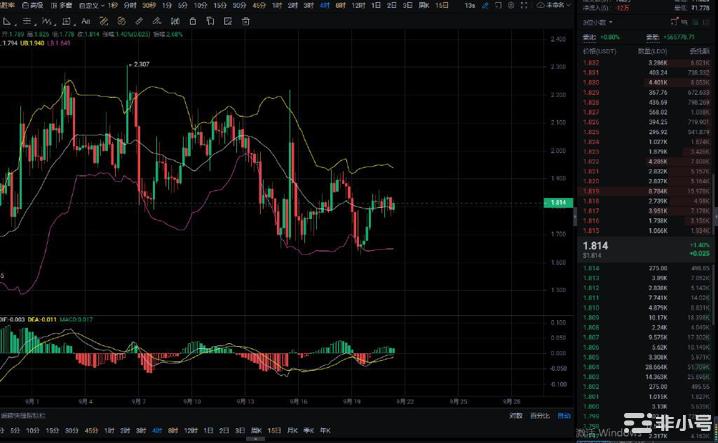Select 1秒 interval in top bar

(x=113, y=5)
